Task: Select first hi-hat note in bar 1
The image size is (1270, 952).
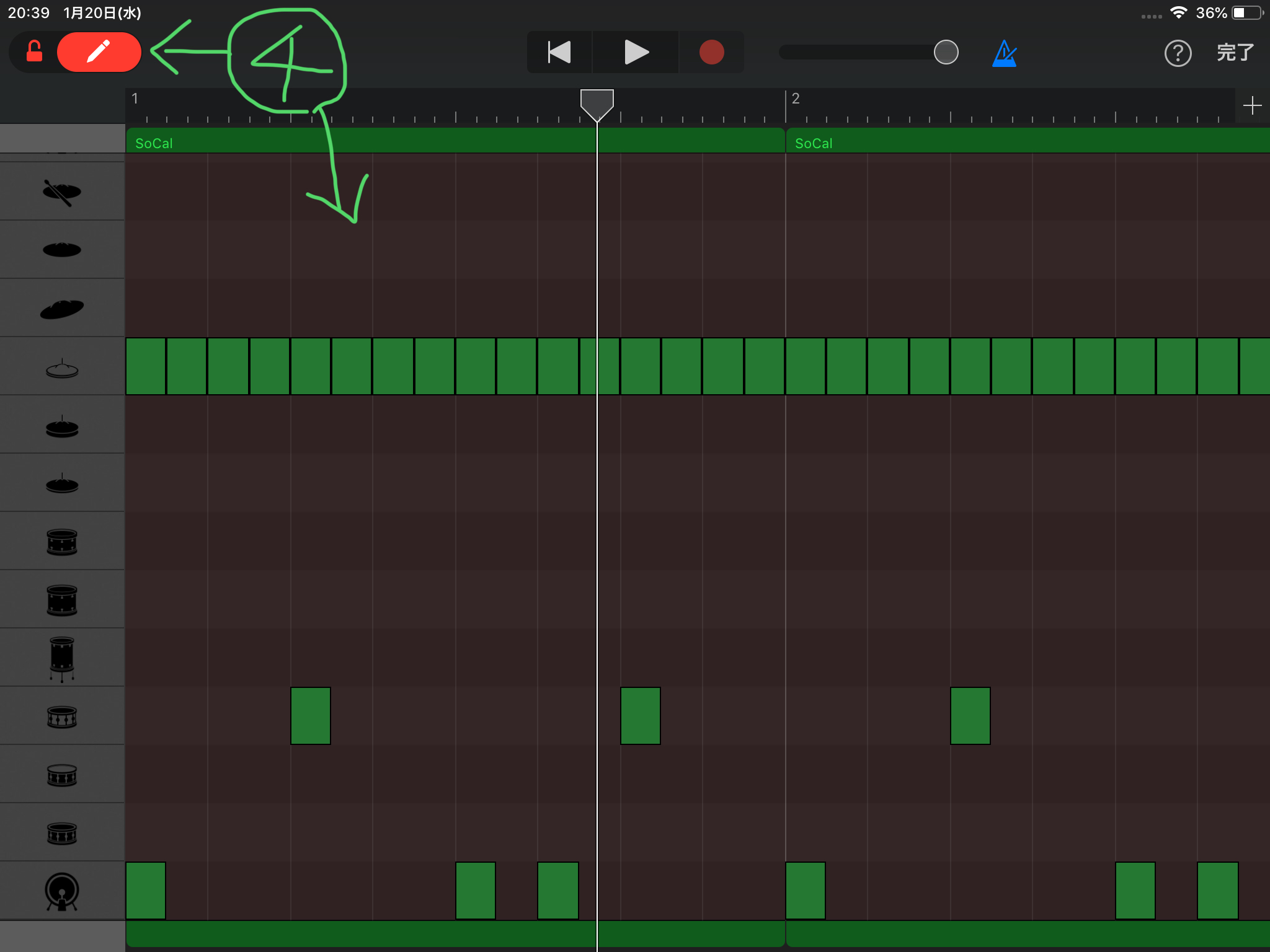Action: coord(146,366)
